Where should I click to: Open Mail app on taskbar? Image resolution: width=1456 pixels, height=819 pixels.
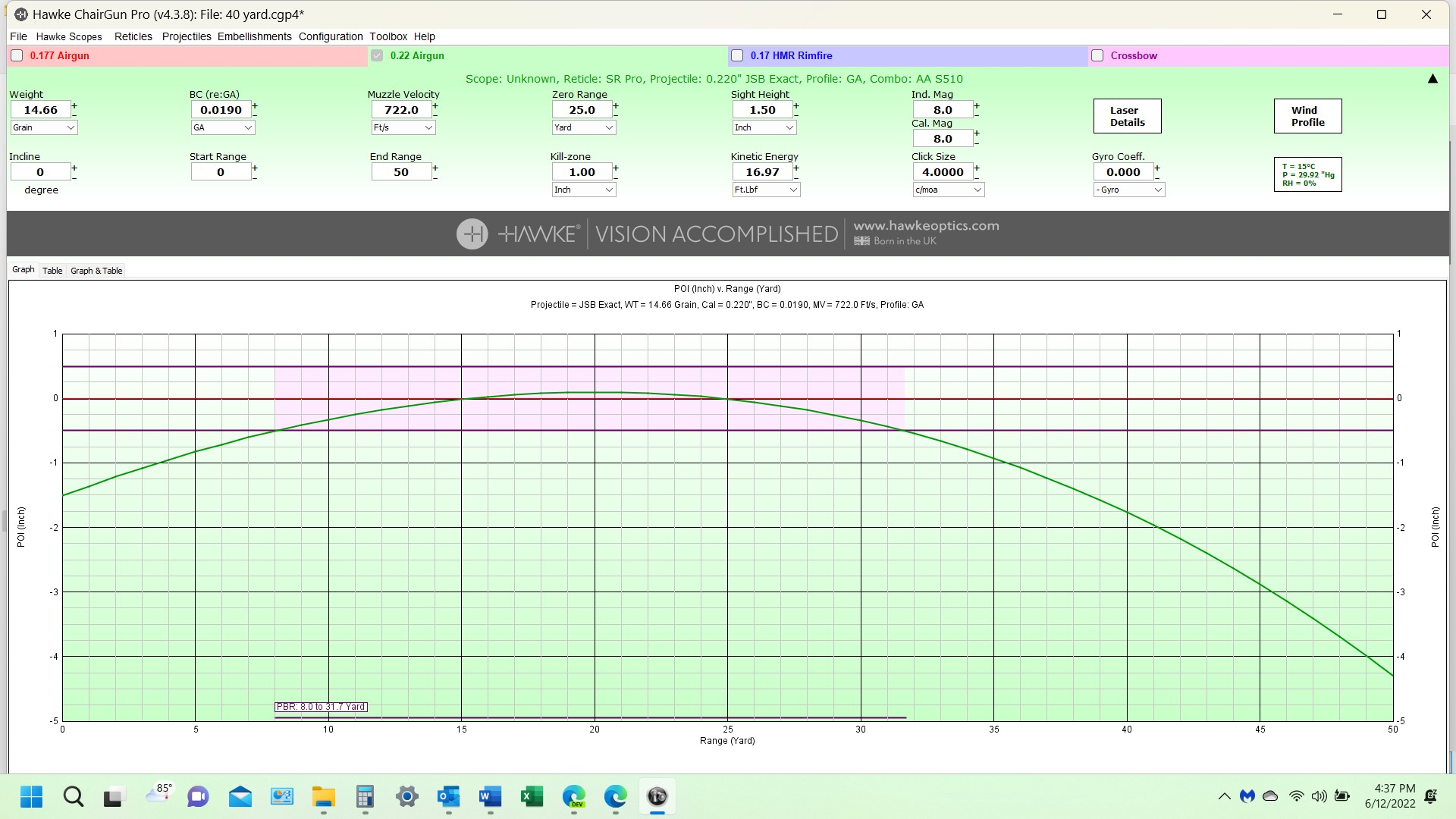pyautogui.click(x=240, y=796)
